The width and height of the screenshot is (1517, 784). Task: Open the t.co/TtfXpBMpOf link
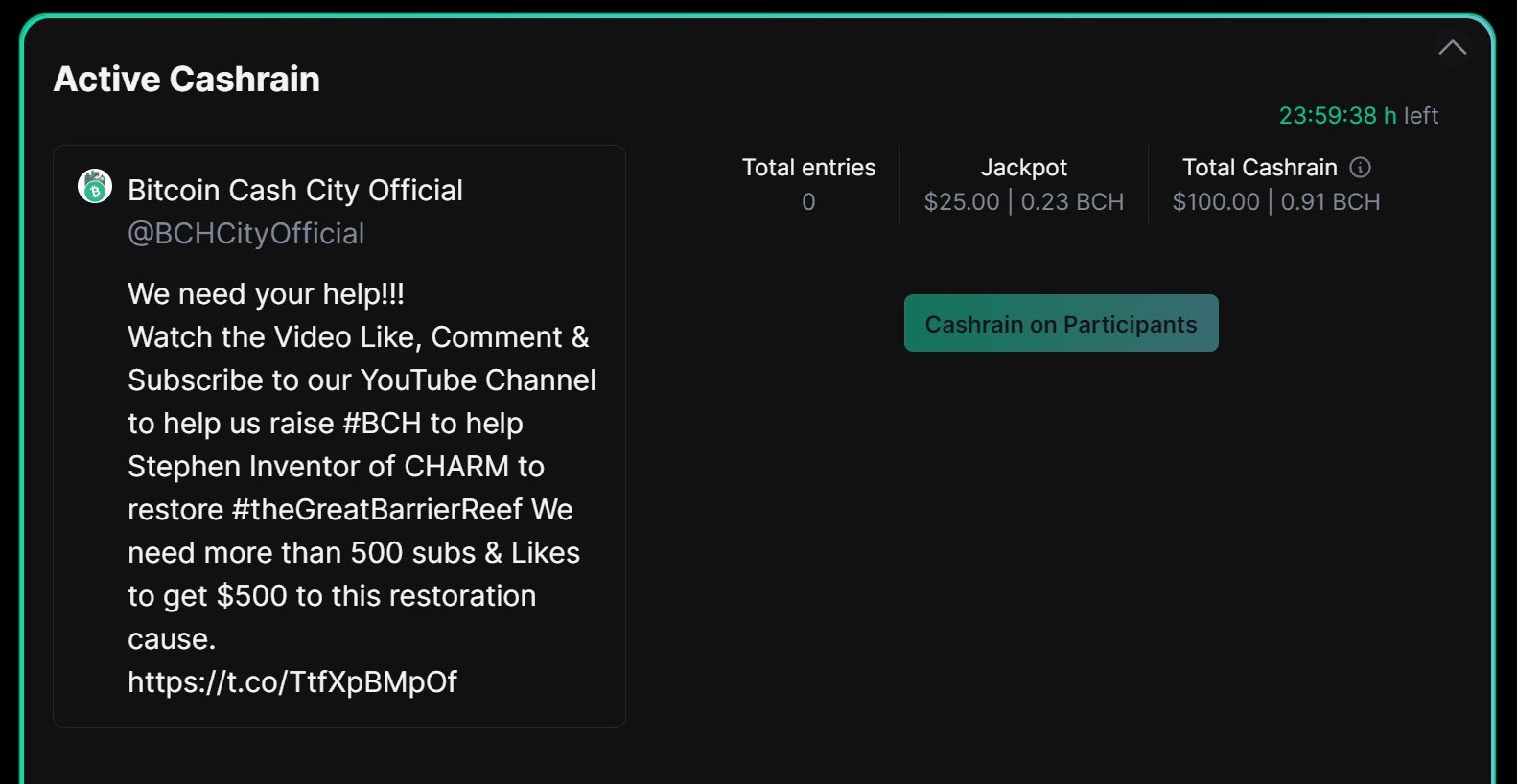(292, 681)
